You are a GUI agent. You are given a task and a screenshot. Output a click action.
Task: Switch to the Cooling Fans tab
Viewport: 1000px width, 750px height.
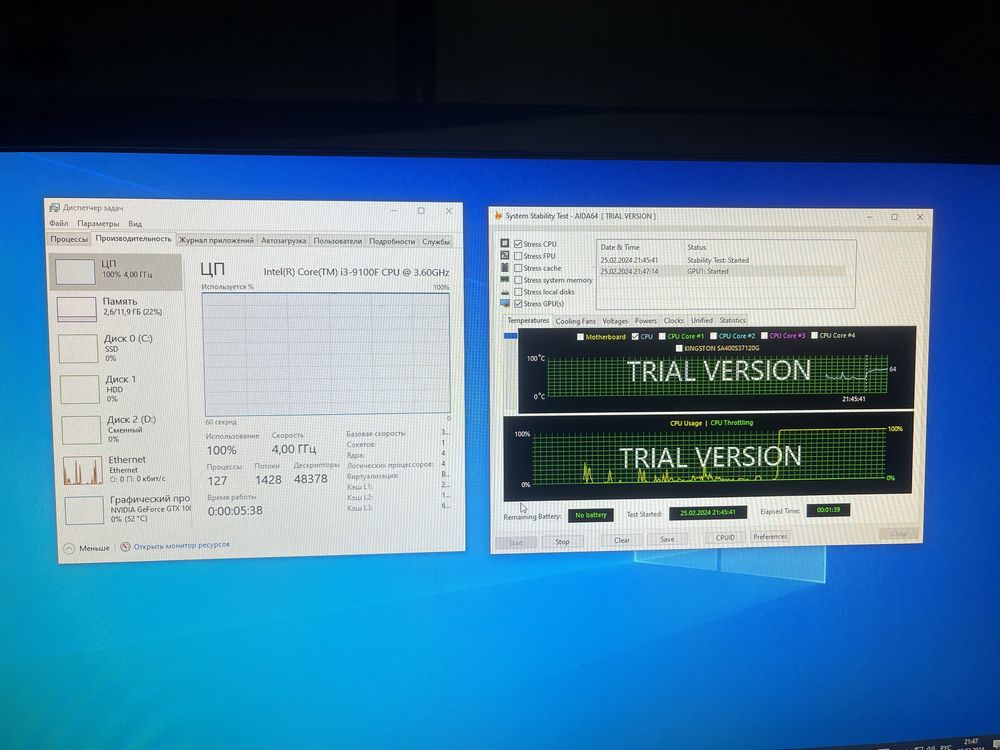click(x=575, y=321)
